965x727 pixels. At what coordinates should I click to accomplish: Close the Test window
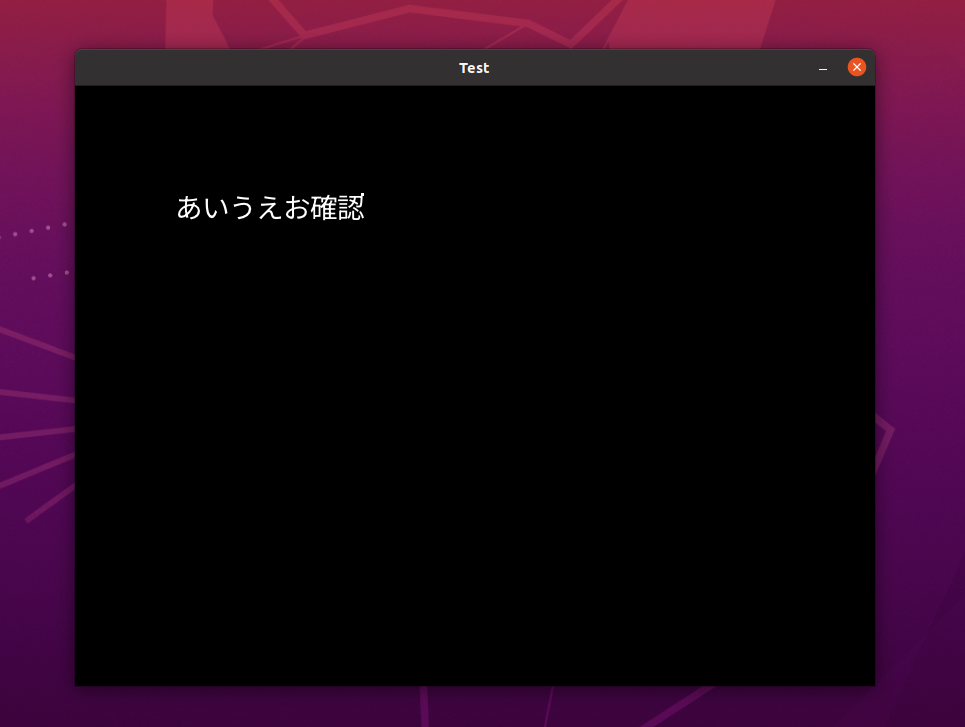click(856, 67)
